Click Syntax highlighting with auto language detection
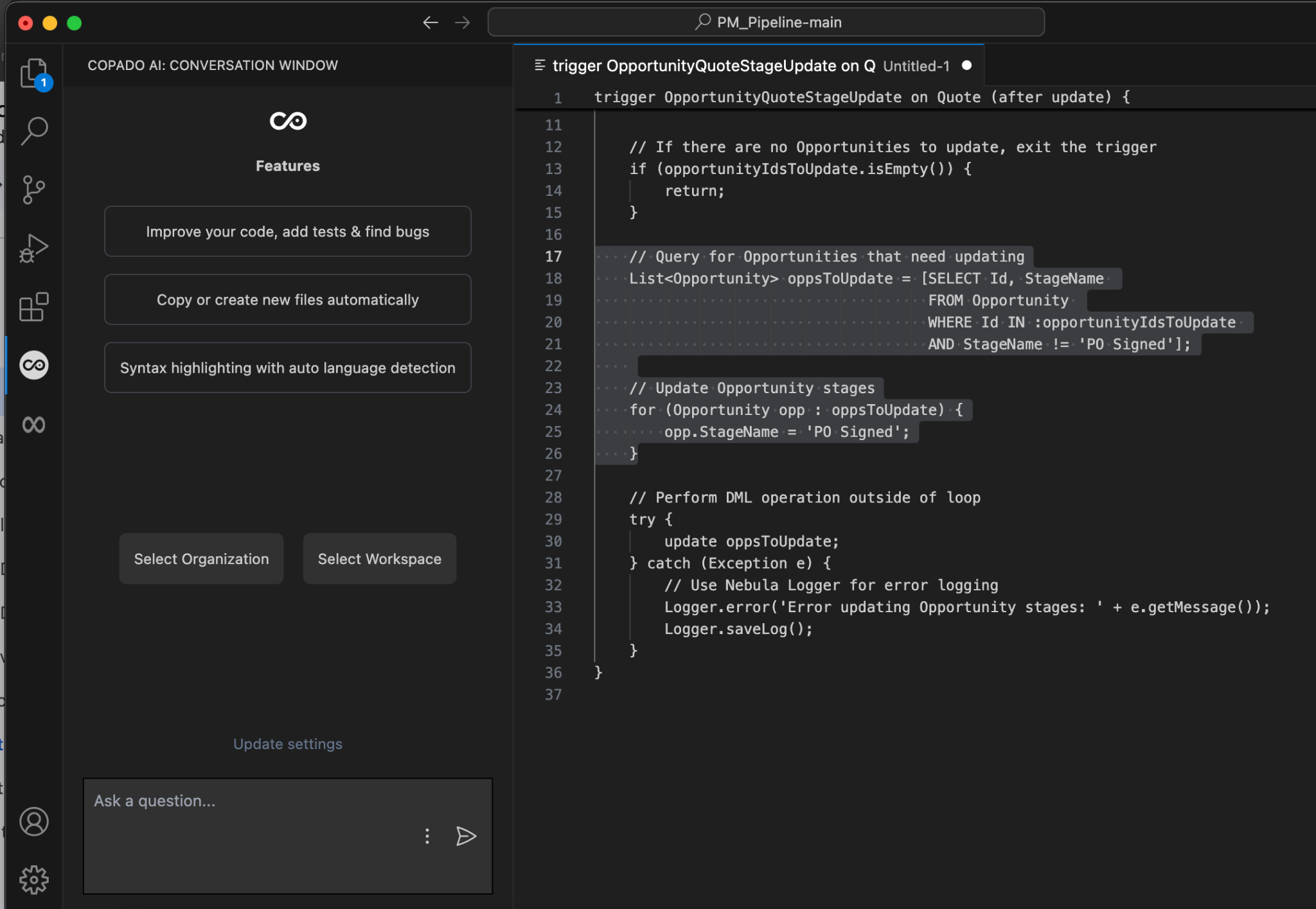1316x909 pixels. 288,367
